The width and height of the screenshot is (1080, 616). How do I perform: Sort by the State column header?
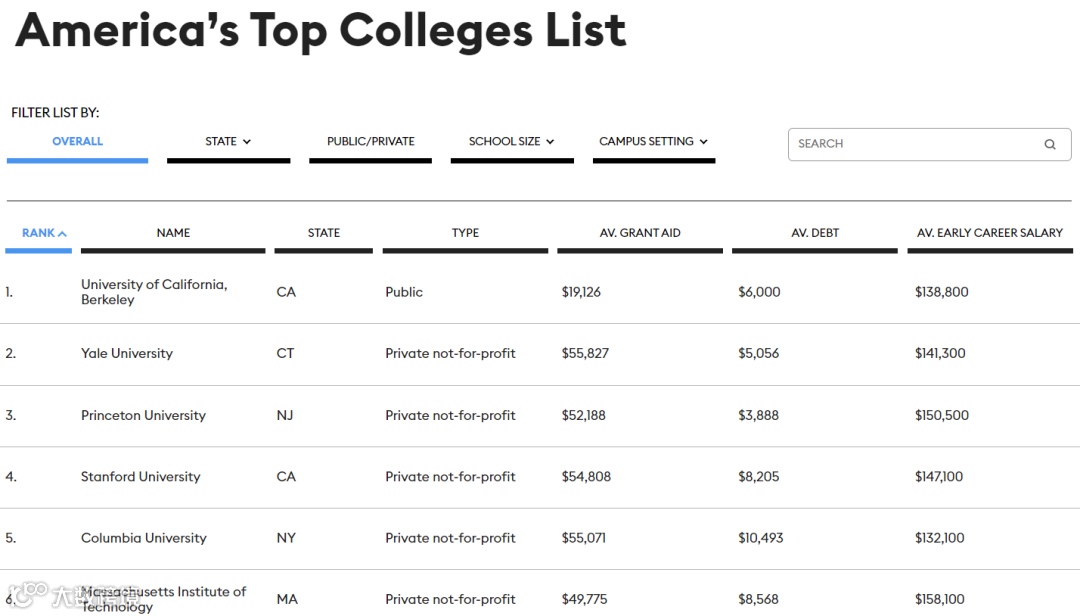pos(323,233)
